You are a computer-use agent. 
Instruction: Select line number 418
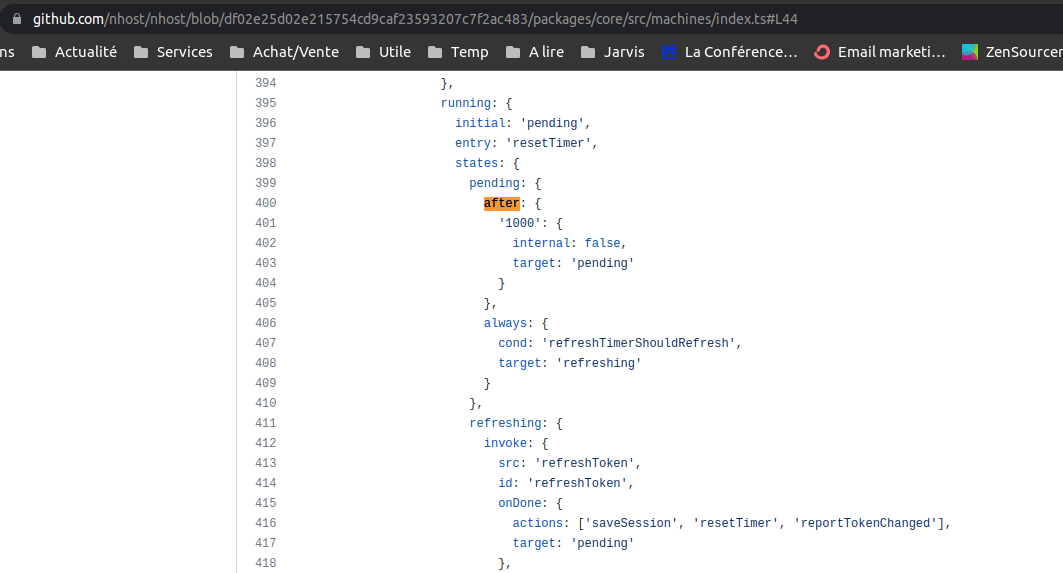[266, 563]
